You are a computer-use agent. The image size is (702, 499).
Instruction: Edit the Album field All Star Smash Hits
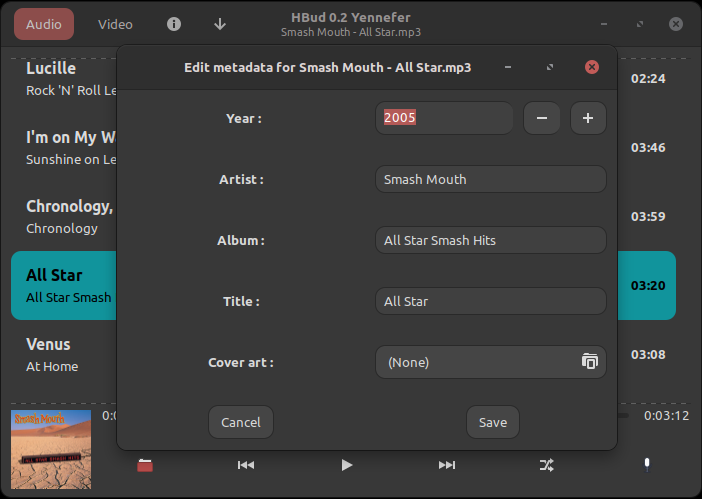click(491, 240)
